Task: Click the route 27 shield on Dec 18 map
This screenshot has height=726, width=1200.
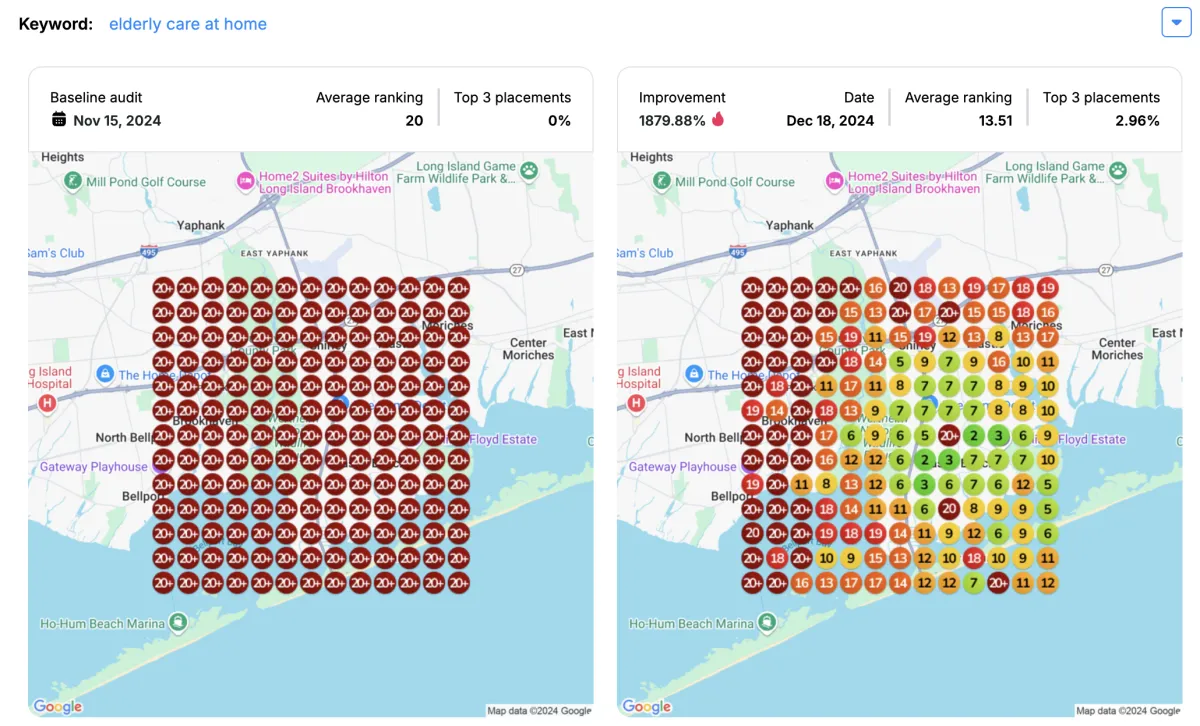Action: click(1106, 270)
